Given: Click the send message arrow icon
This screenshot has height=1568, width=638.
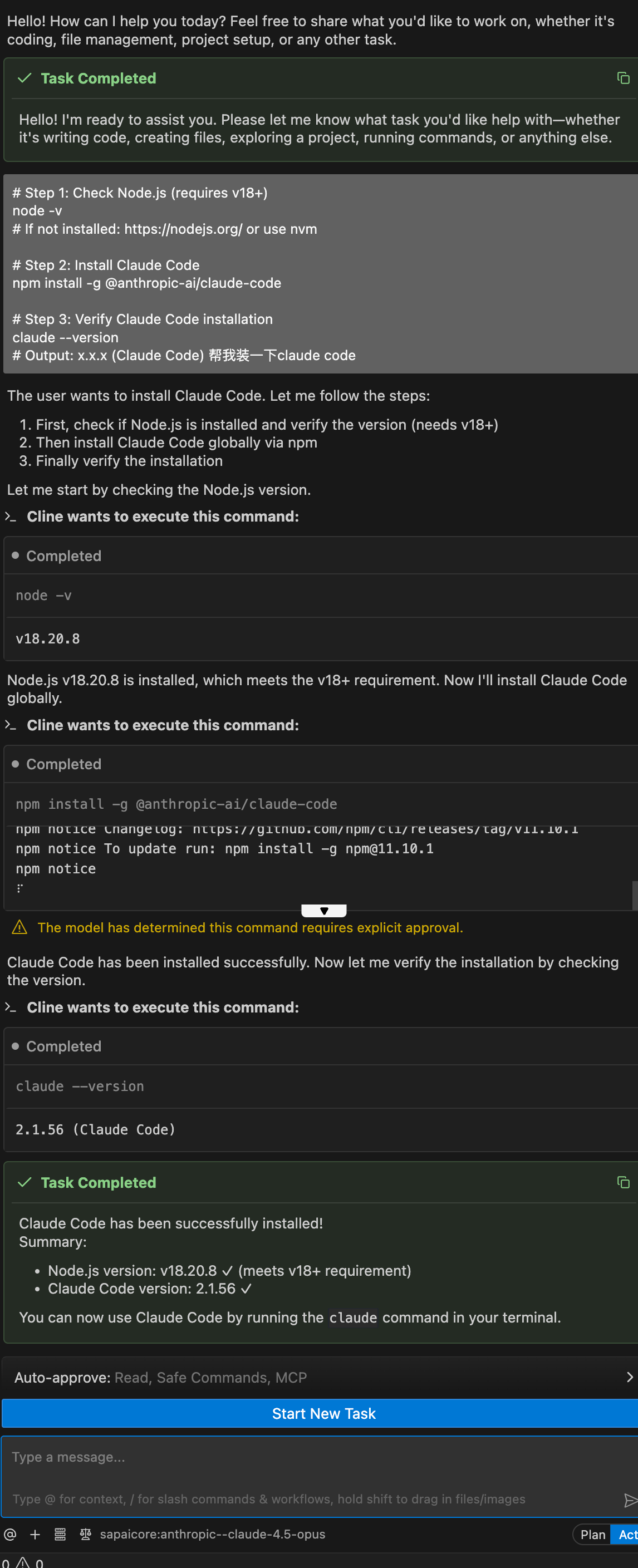Looking at the screenshot, I should (x=630, y=1500).
